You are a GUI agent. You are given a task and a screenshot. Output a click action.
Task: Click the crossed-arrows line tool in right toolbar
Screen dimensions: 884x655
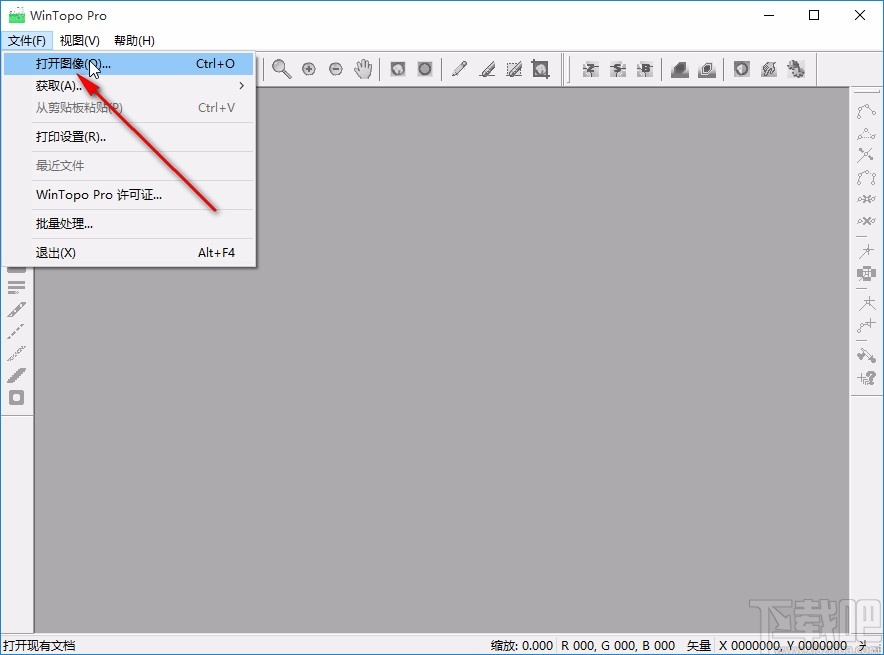pos(865,154)
